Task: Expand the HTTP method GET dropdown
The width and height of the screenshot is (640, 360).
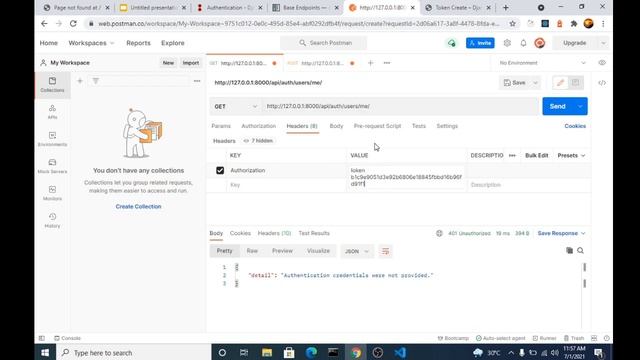Action: click(x=236, y=106)
